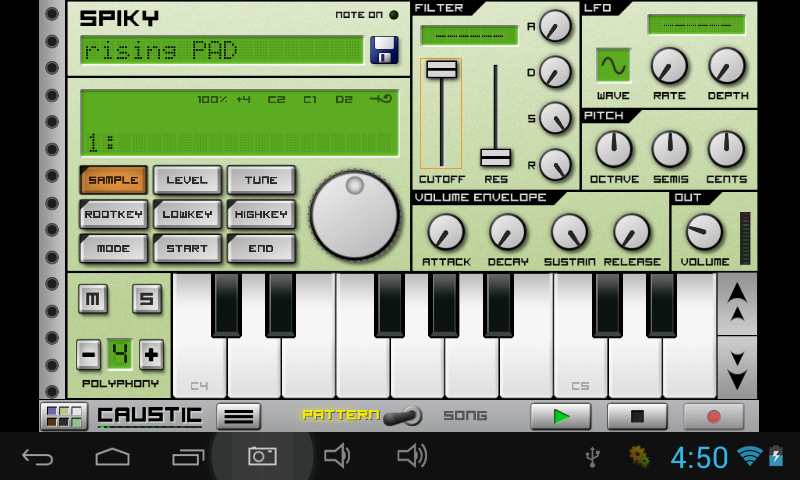Save the preset with the floppy disk icon
This screenshot has width=800, height=480.
click(x=384, y=50)
